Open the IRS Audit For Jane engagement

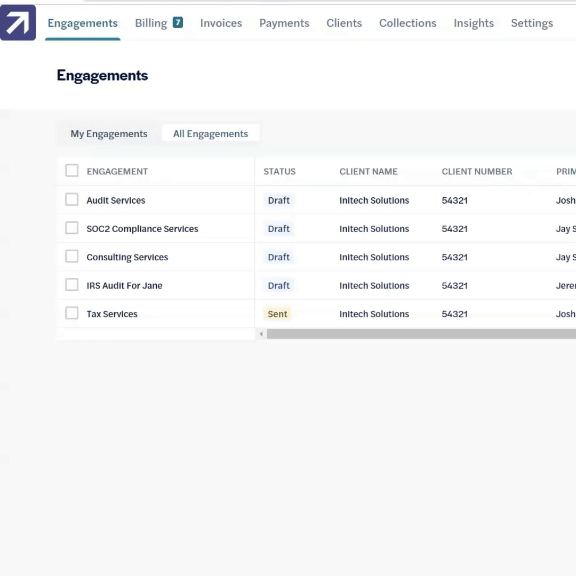125,286
